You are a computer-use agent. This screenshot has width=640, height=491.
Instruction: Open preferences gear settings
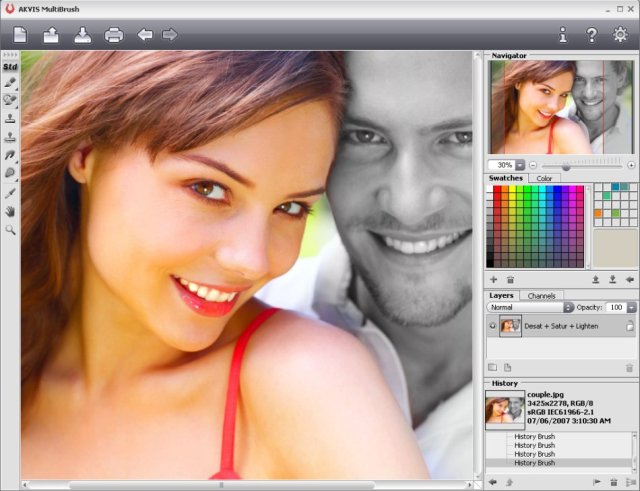tap(620, 35)
